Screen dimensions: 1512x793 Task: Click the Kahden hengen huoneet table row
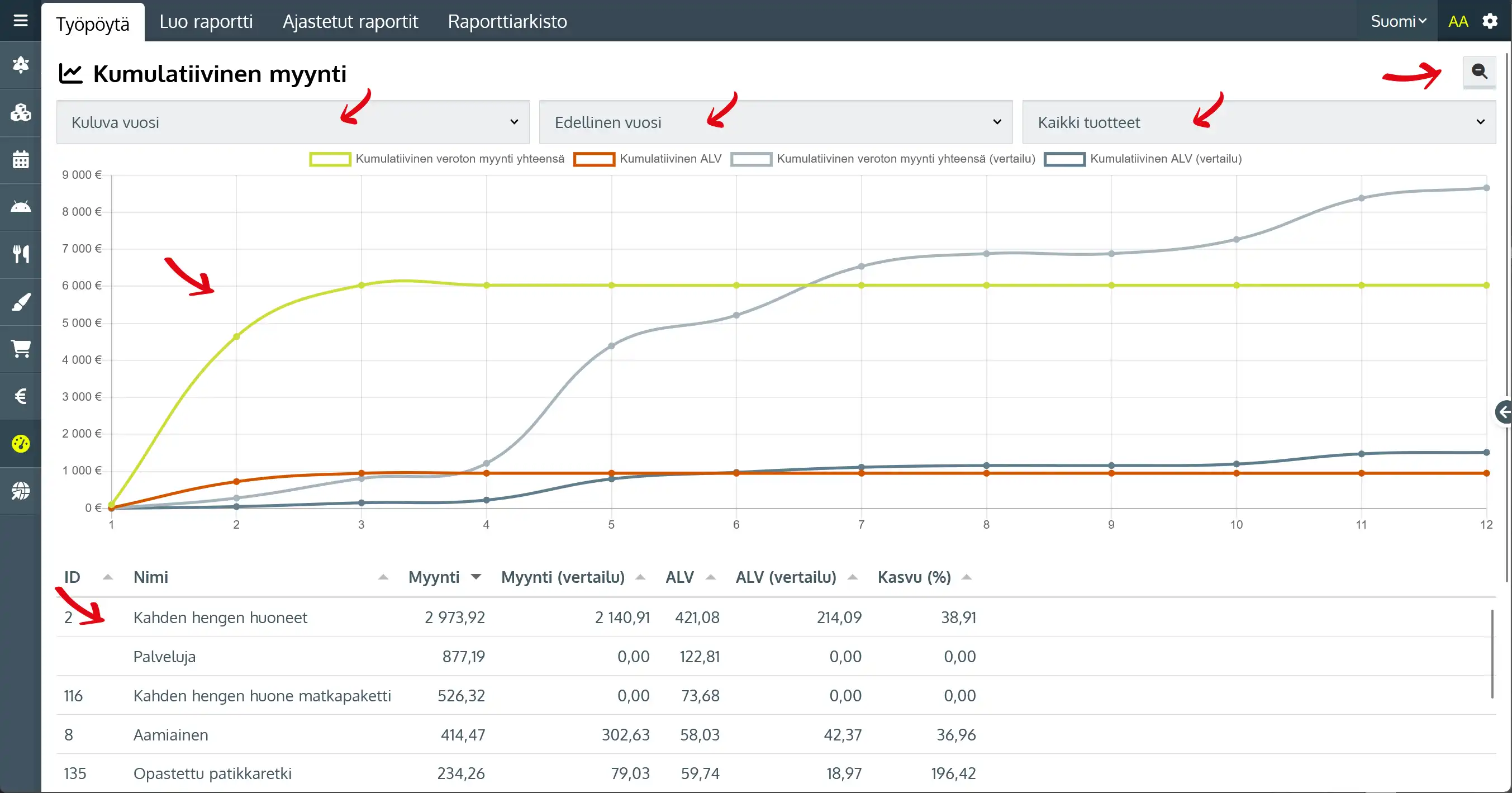point(220,618)
